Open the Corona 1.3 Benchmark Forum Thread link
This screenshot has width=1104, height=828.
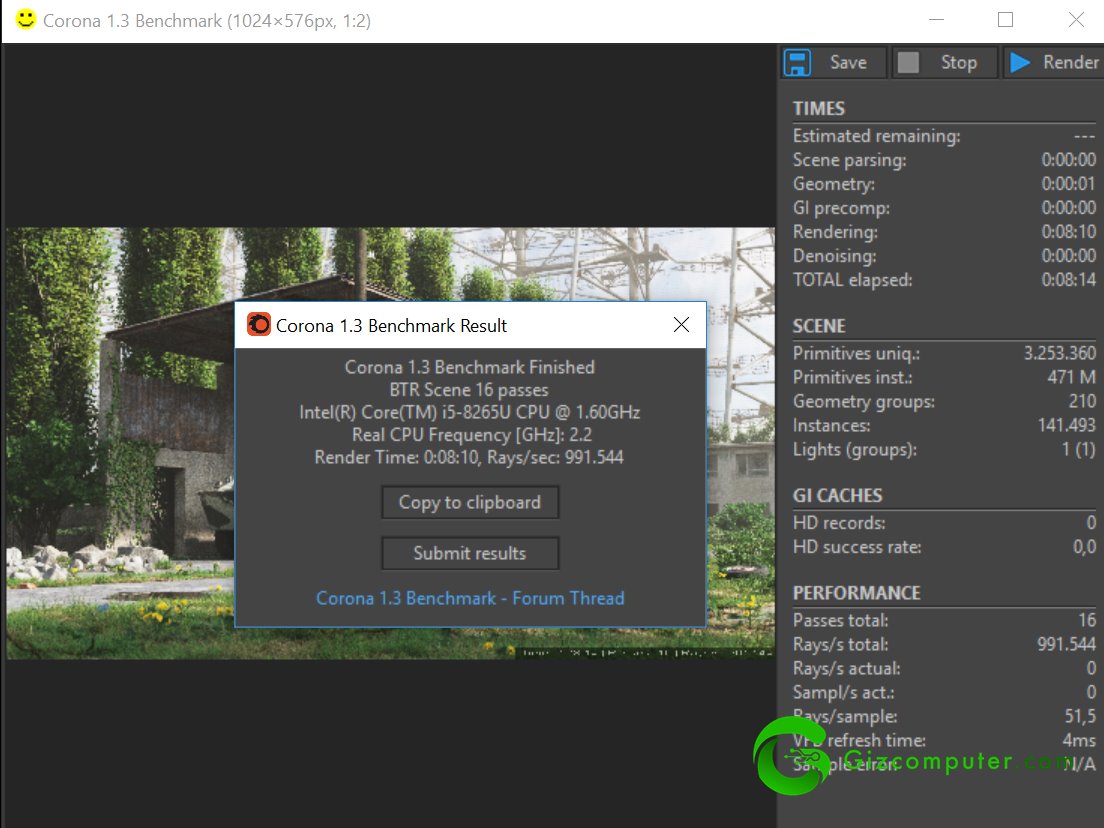pyautogui.click(x=470, y=598)
